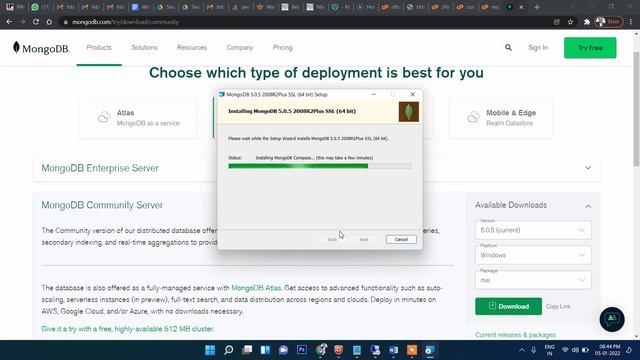Open Photoshop from taskbar
This screenshot has width=640, height=360.
(302, 350)
